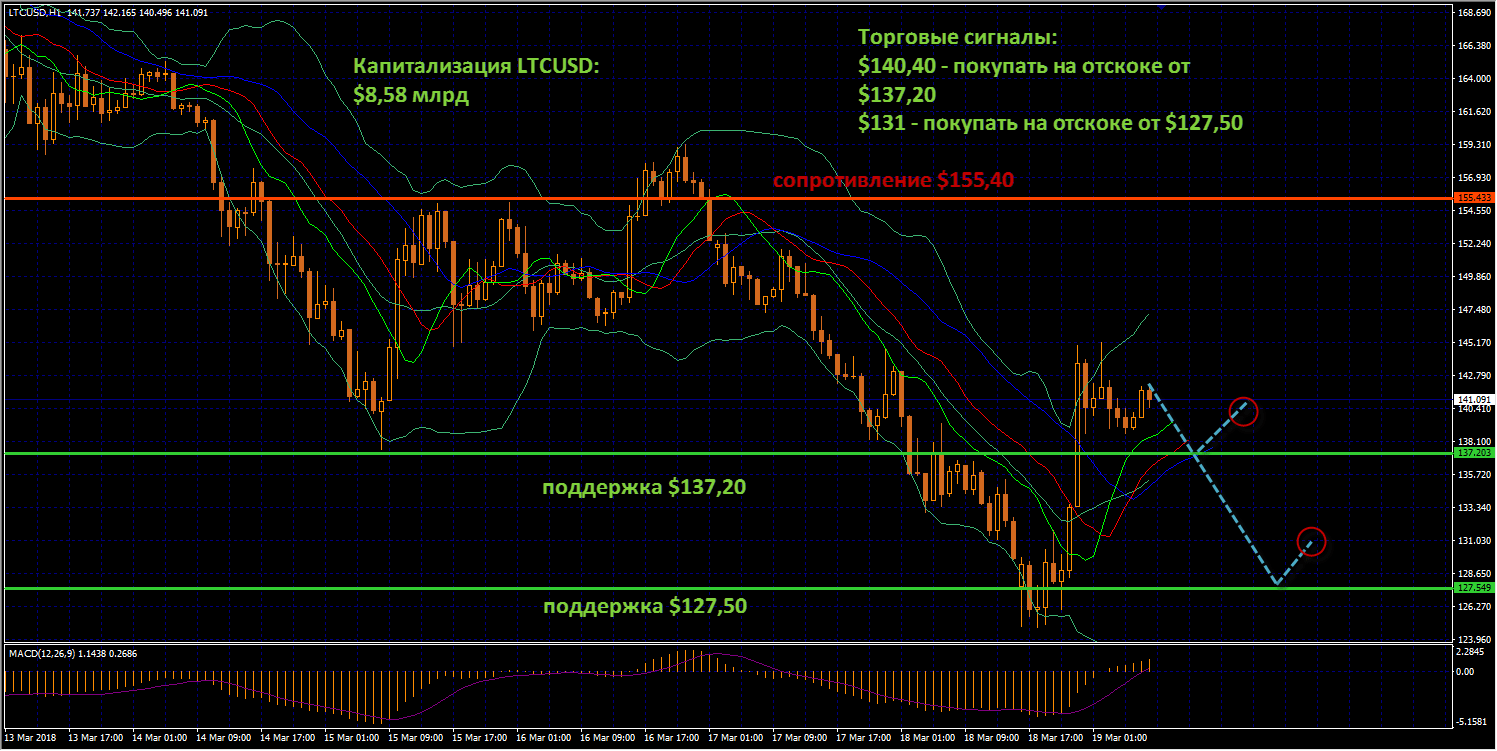Click the '18 Mar 01:00' time label
Image resolution: width=1497 pixels, height=751 pixels.
[927, 737]
